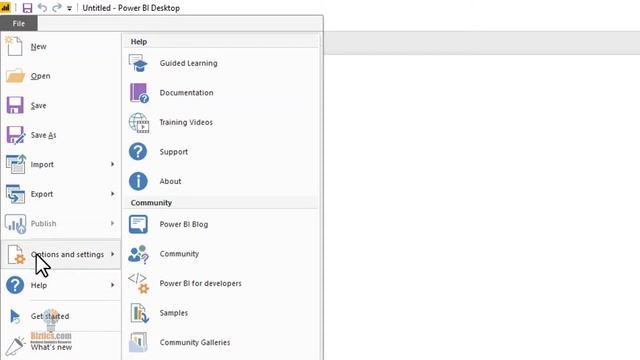Click the Community people icon
Viewport: 640px width, 360px height.
click(x=138, y=254)
